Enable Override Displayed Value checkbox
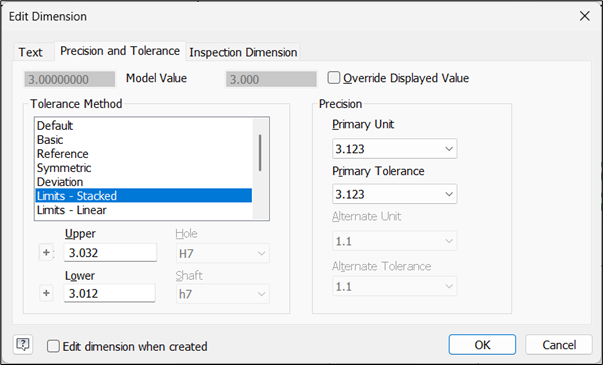The width and height of the screenshot is (603, 365). click(334, 78)
